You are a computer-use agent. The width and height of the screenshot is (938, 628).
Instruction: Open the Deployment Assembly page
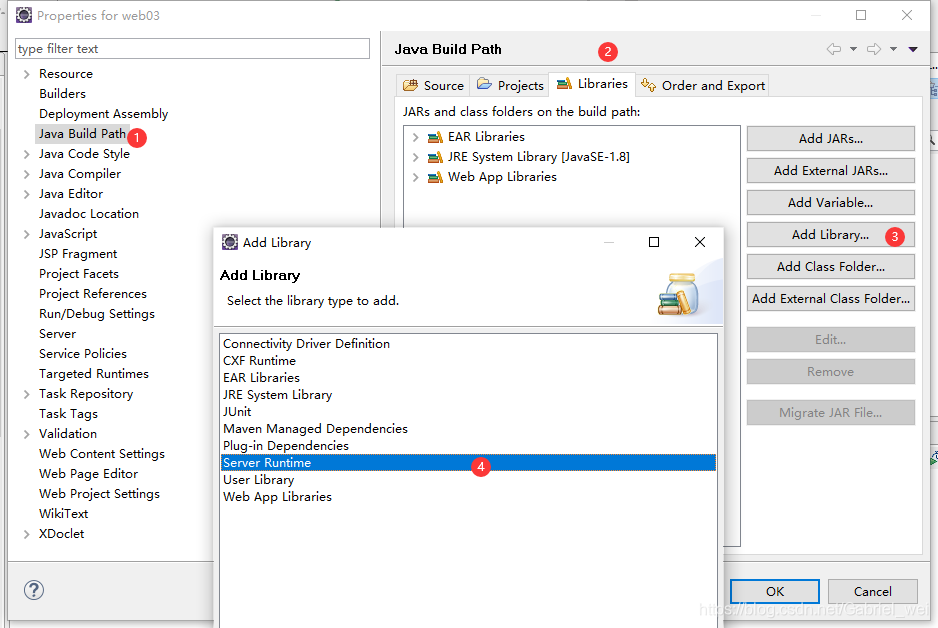(x=103, y=114)
